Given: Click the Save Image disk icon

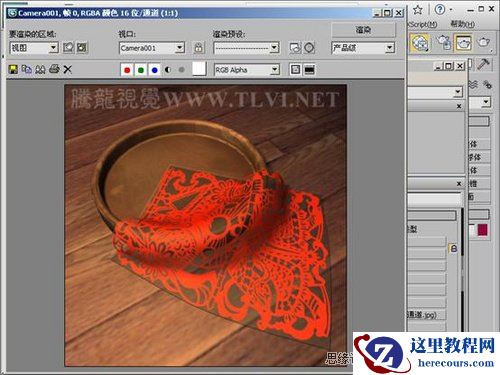Looking at the screenshot, I should click(x=13, y=69).
